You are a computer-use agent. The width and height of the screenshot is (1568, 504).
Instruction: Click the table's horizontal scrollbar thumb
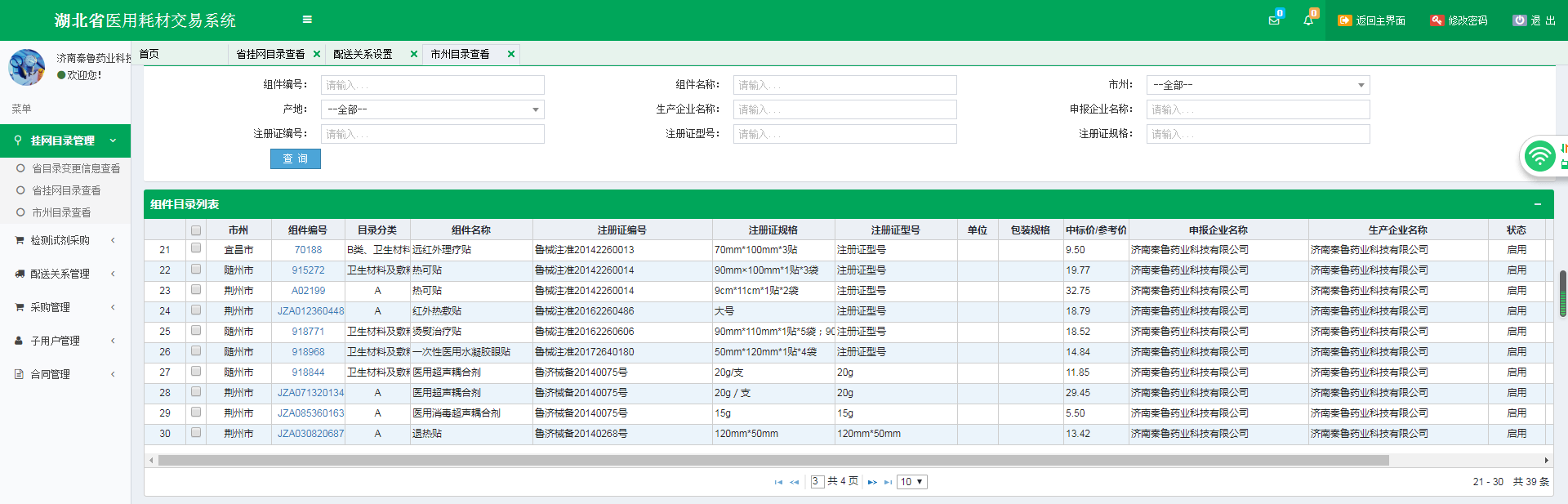tap(773, 460)
